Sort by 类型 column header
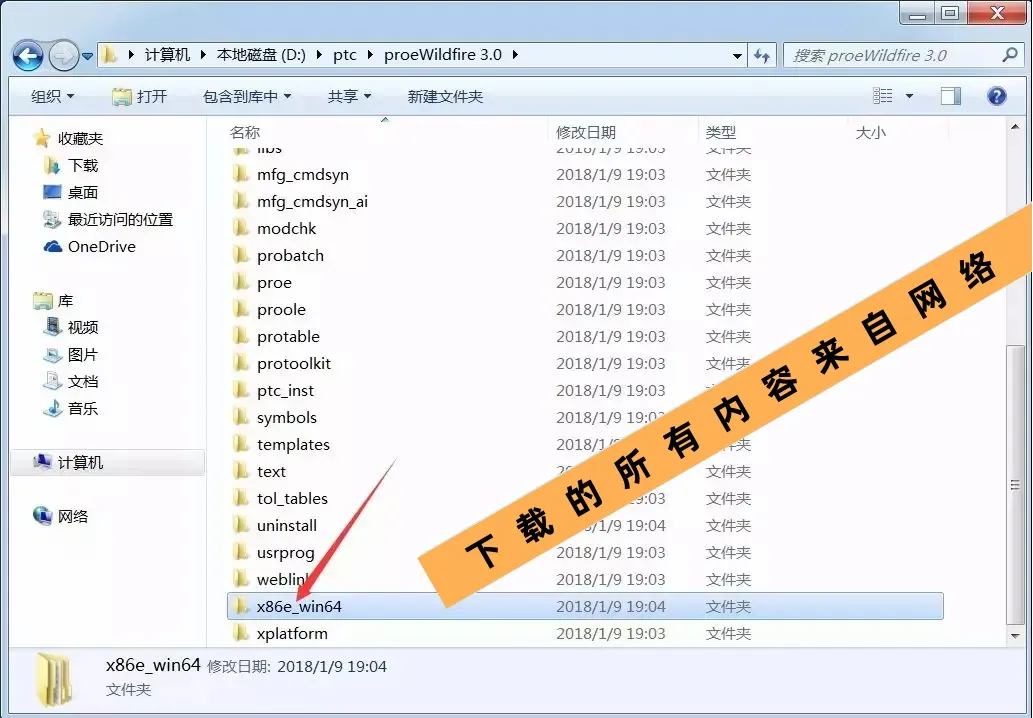 (721, 132)
